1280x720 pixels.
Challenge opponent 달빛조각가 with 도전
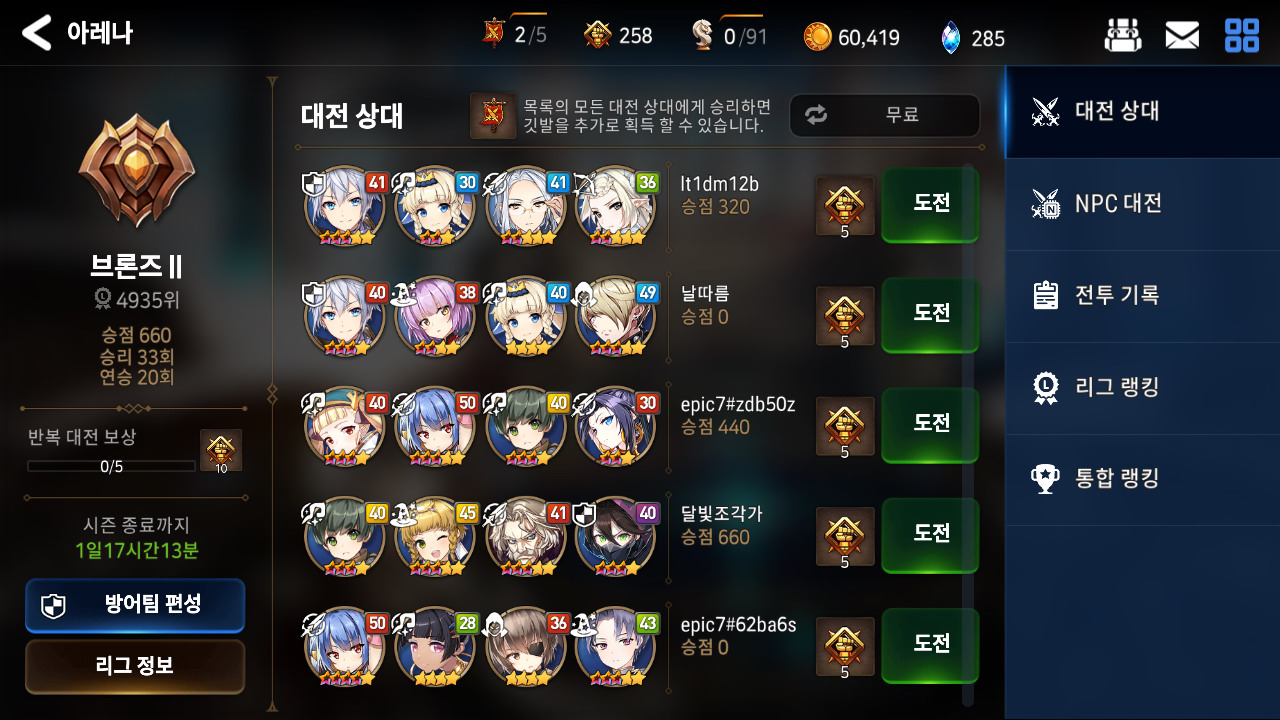coord(930,534)
